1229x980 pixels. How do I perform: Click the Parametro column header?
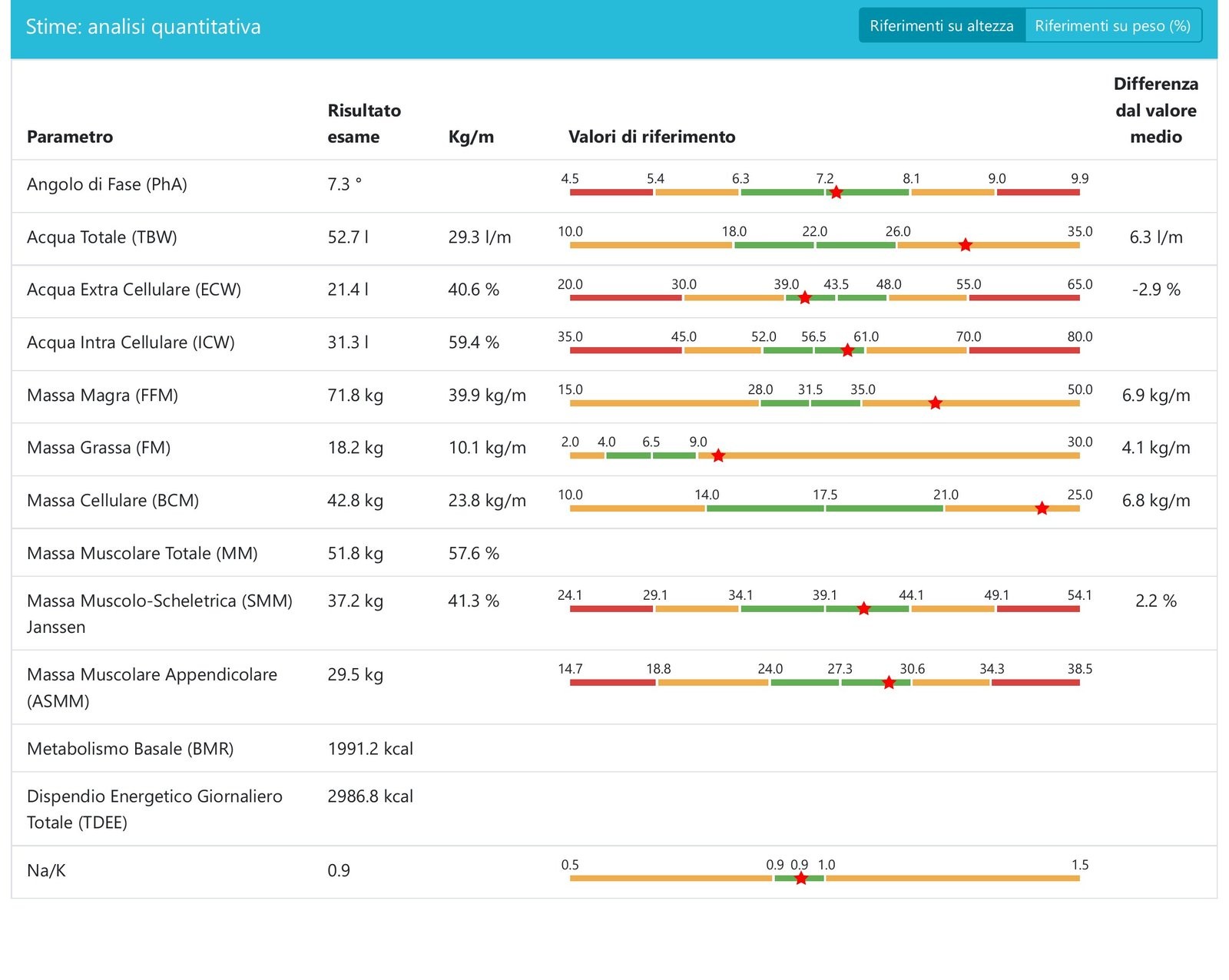(x=70, y=137)
